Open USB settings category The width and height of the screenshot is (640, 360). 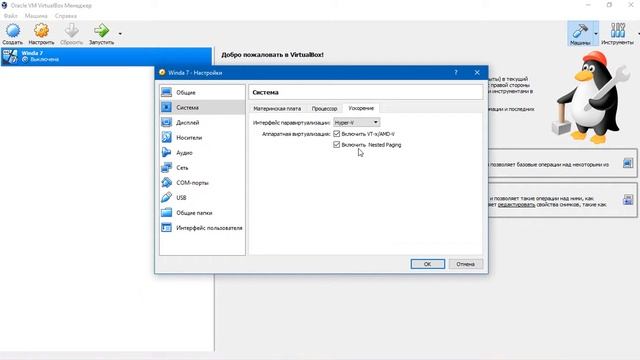[x=202, y=198]
